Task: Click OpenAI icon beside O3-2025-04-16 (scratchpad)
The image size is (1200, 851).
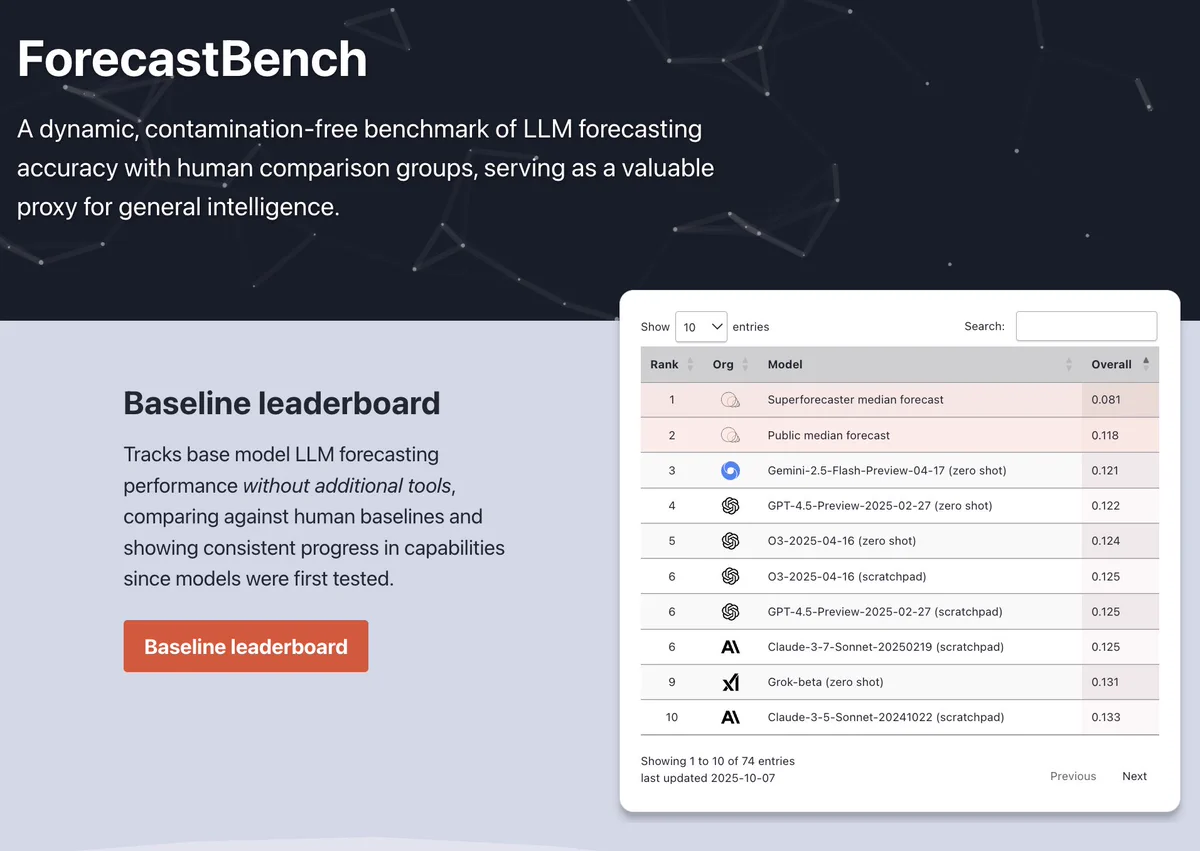Action: [x=730, y=576]
